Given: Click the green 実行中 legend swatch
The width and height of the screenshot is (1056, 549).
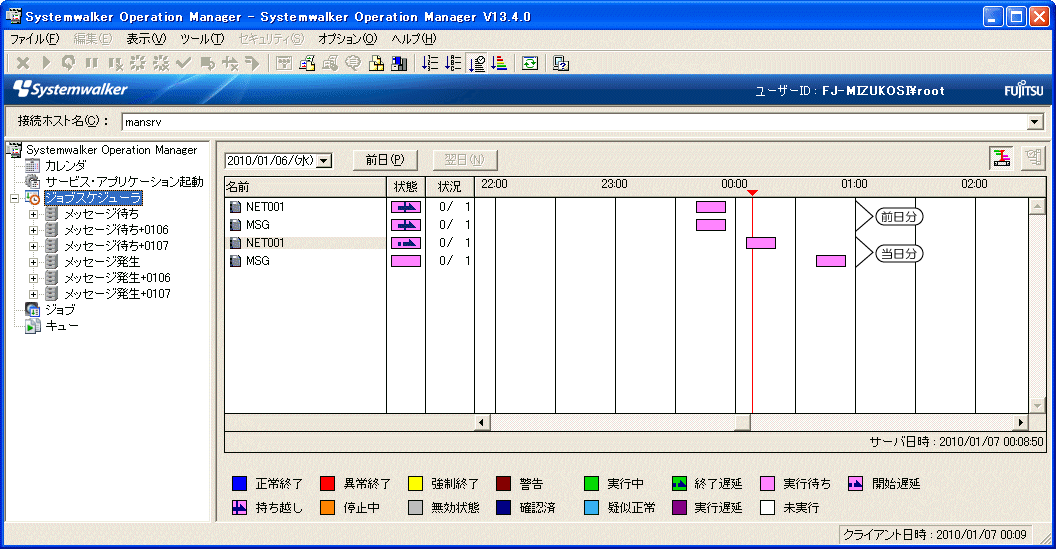Looking at the screenshot, I should [x=591, y=484].
